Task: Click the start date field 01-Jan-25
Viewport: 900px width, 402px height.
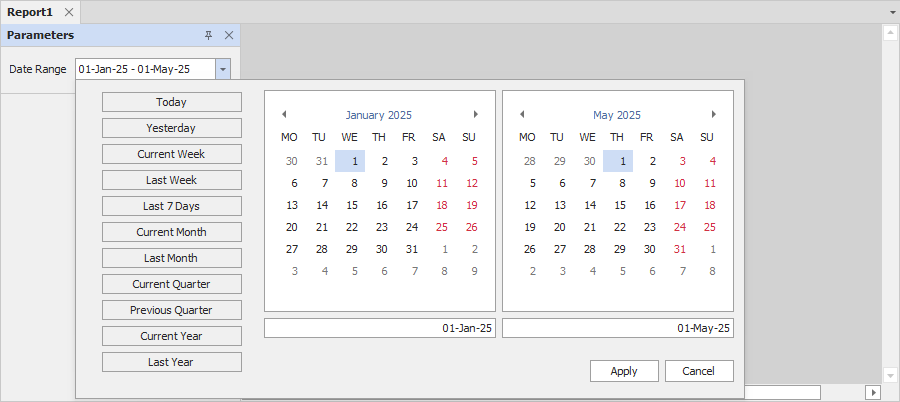Action: (x=379, y=328)
